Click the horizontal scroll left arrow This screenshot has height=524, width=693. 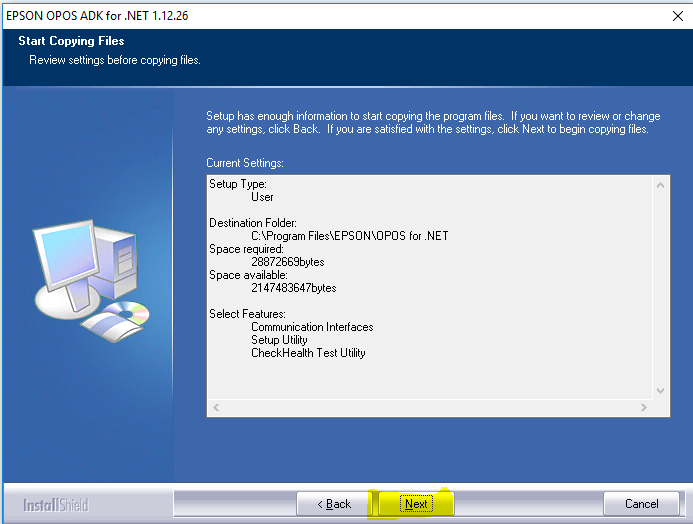click(x=216, y=407)
